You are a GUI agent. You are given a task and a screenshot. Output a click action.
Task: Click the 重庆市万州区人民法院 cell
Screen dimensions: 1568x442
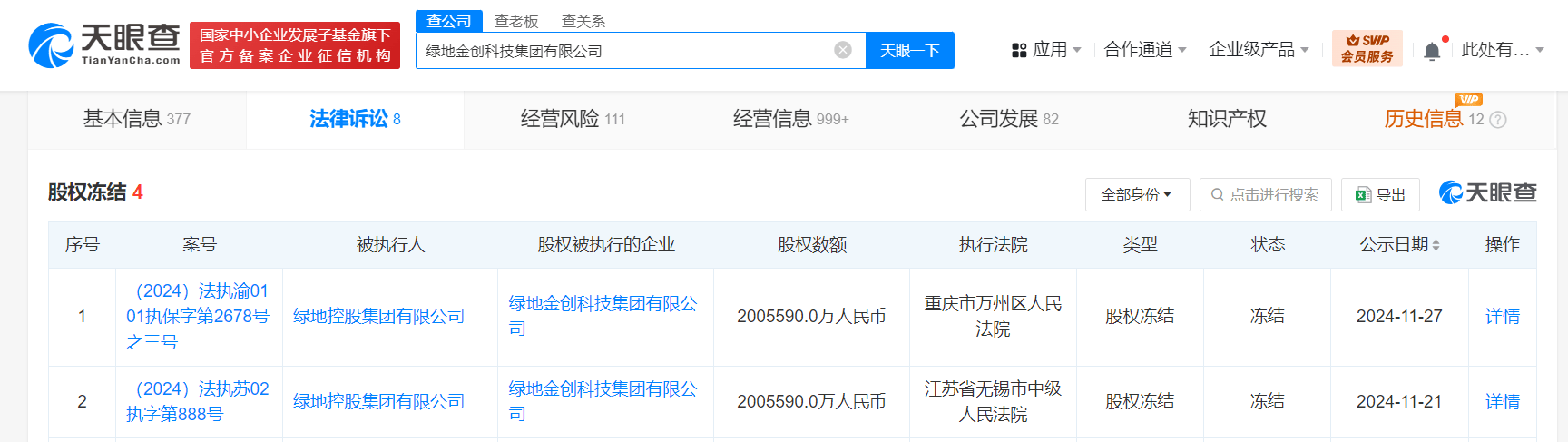tap(993, 317)
